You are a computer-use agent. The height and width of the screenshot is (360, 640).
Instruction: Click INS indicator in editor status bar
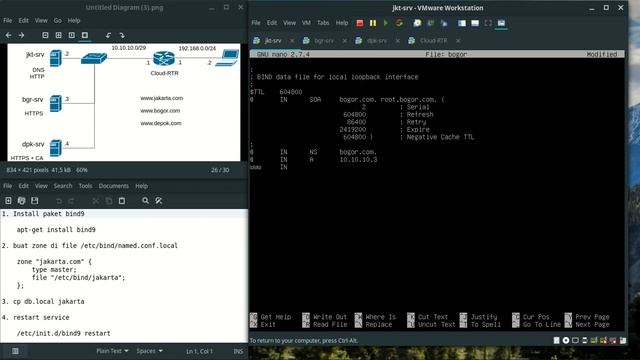238,351
